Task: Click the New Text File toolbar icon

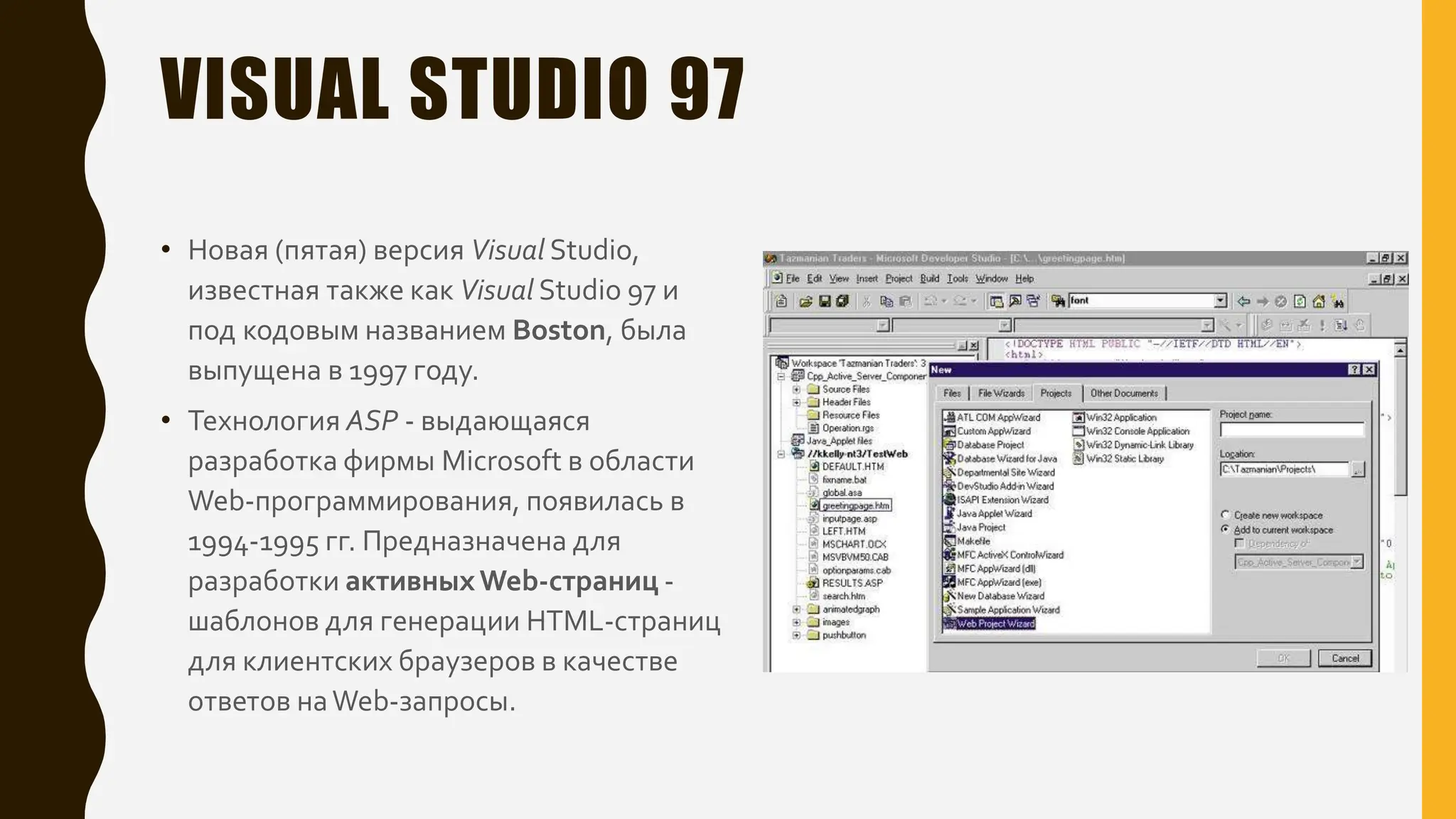Action: tap(781, 301)
